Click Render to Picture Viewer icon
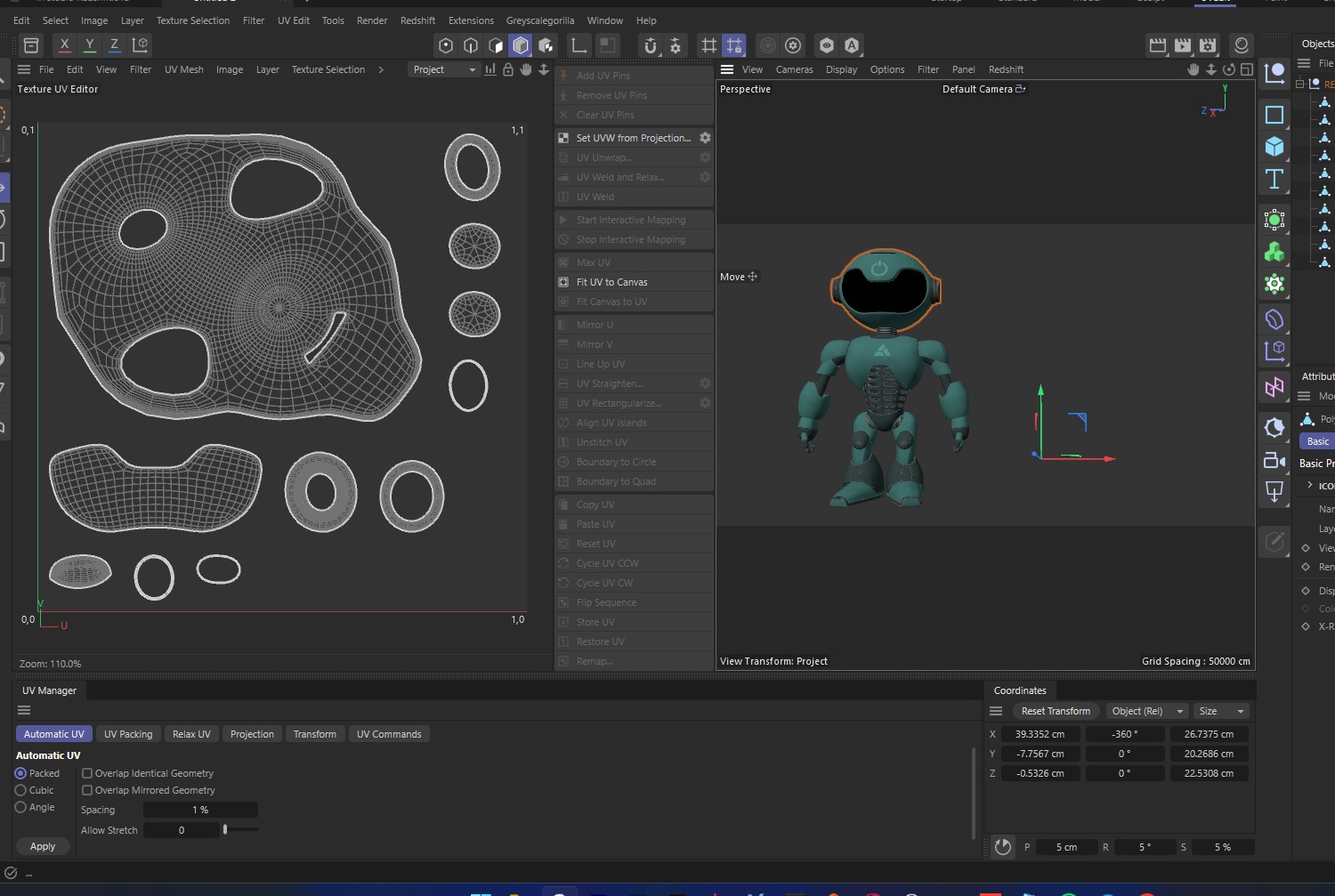 (x=1183, y=45)
